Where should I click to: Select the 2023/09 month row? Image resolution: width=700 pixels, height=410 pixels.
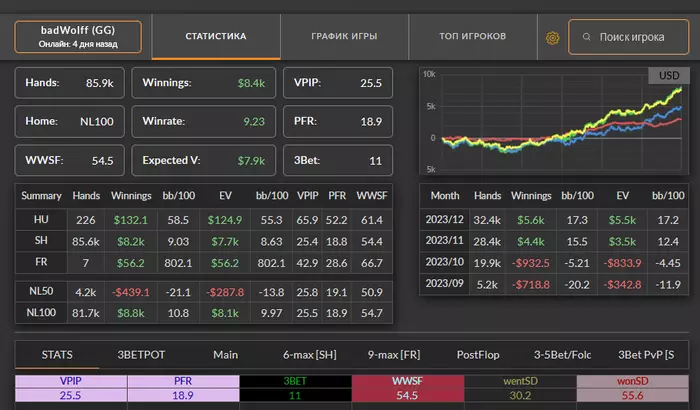point(554,284)
